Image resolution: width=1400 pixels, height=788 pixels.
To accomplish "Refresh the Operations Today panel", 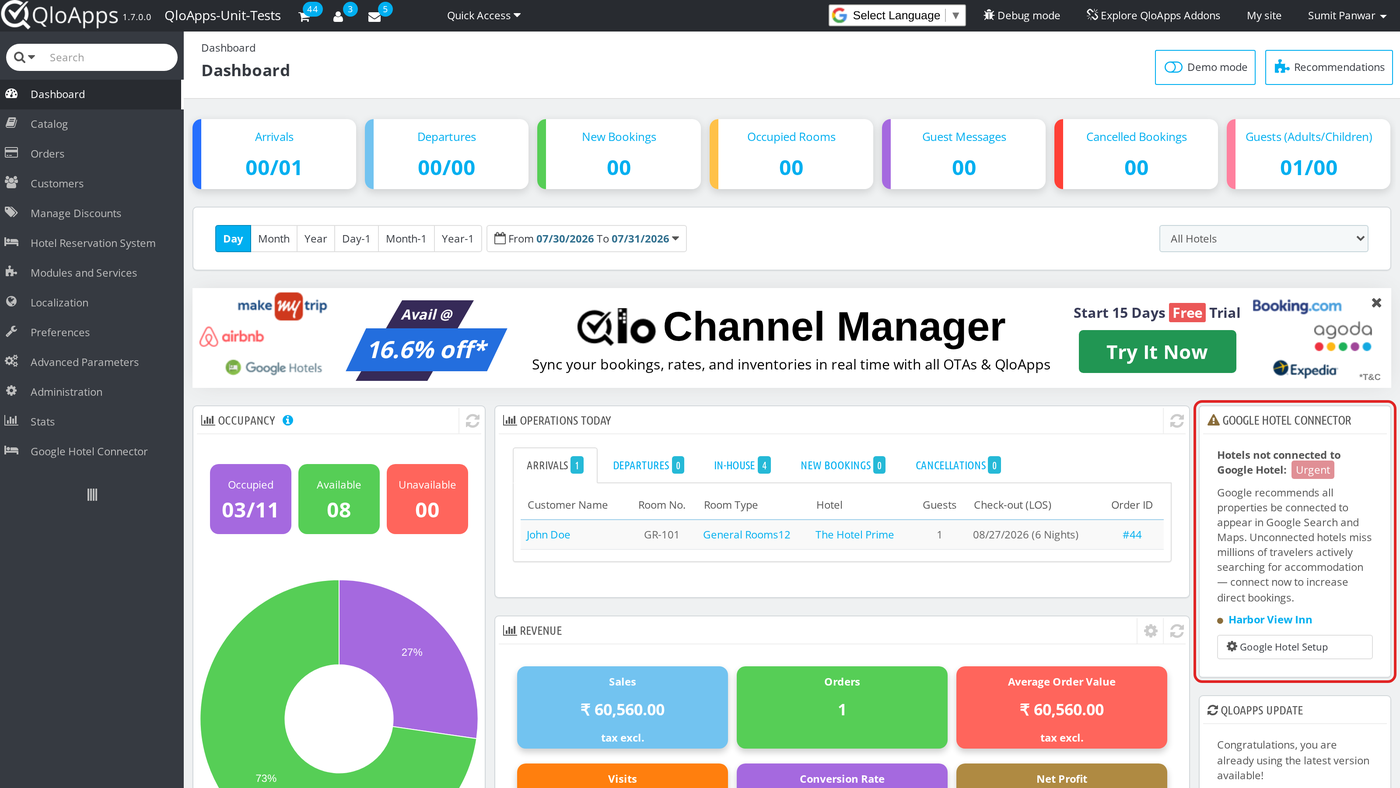I will 1177,421.
